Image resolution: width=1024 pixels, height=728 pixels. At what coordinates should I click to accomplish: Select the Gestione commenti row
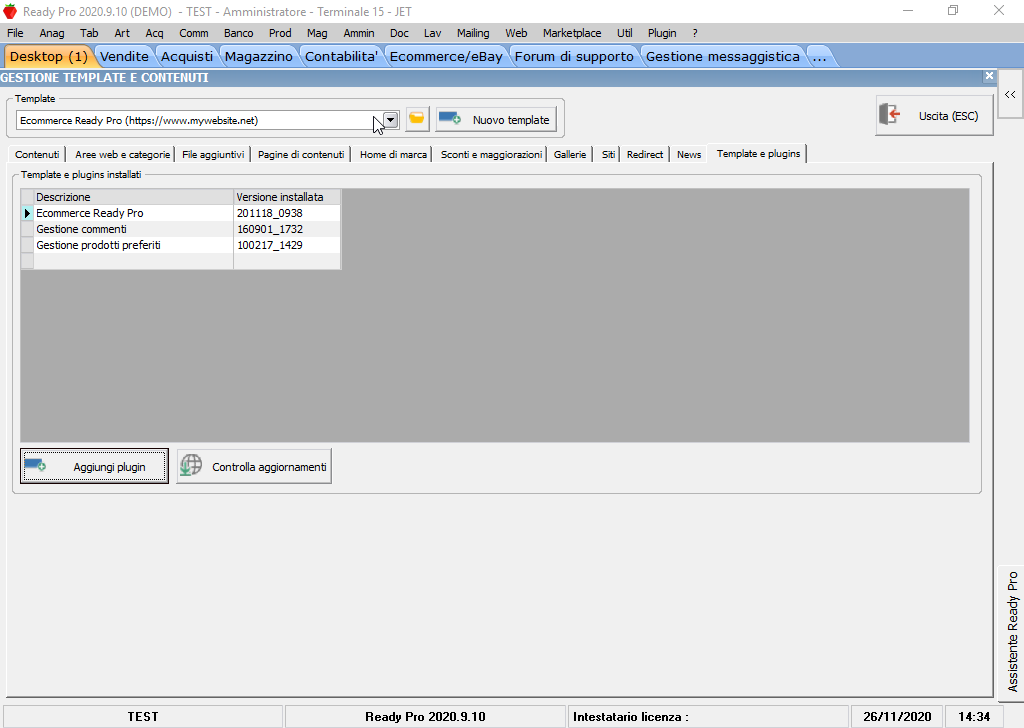click(x=180, y=229)
